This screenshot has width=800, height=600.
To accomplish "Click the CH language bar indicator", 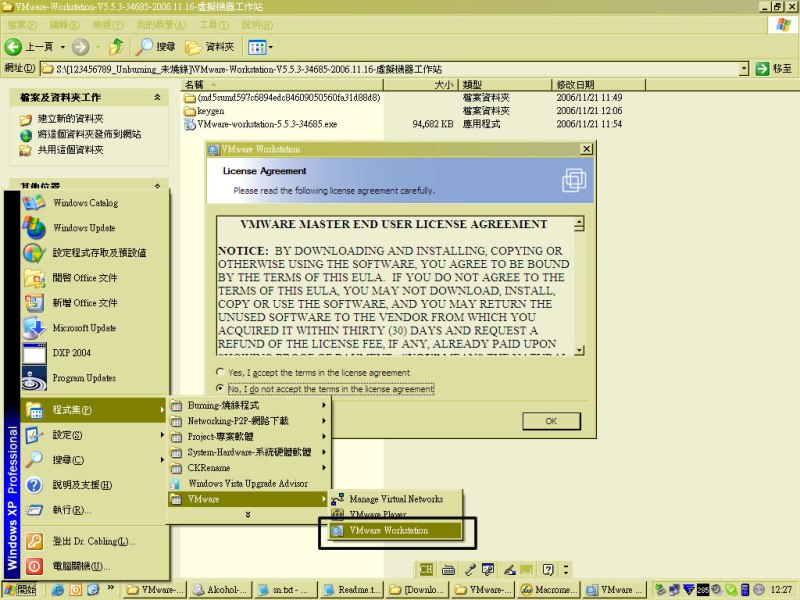I will click(426, 569).
